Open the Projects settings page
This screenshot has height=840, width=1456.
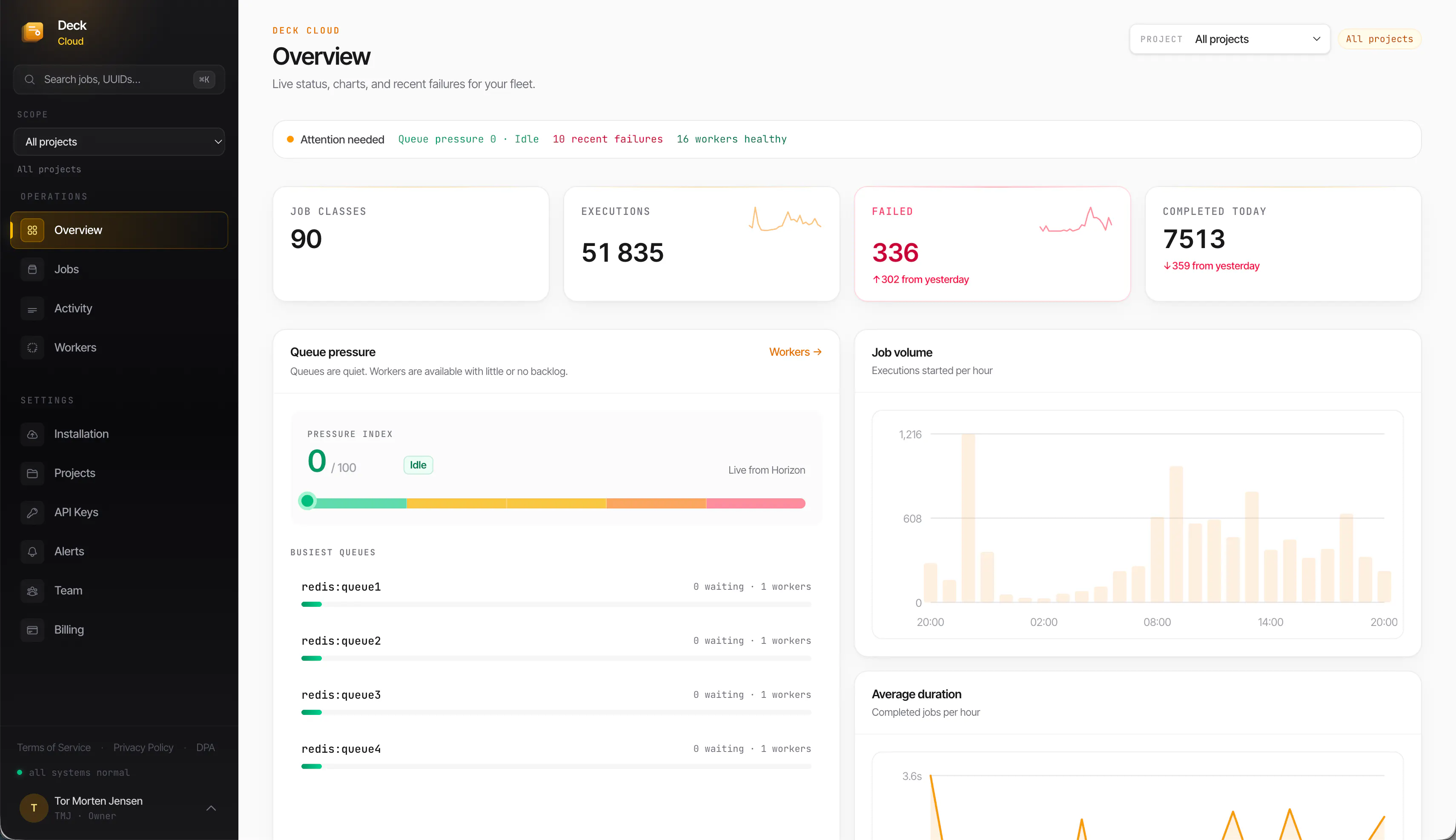point(120,473)
